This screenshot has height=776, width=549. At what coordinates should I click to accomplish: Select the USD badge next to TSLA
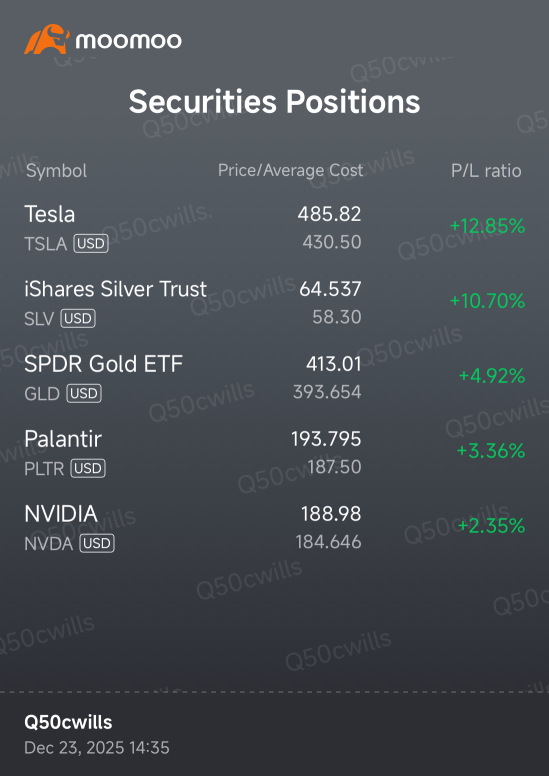pos(91,244)
